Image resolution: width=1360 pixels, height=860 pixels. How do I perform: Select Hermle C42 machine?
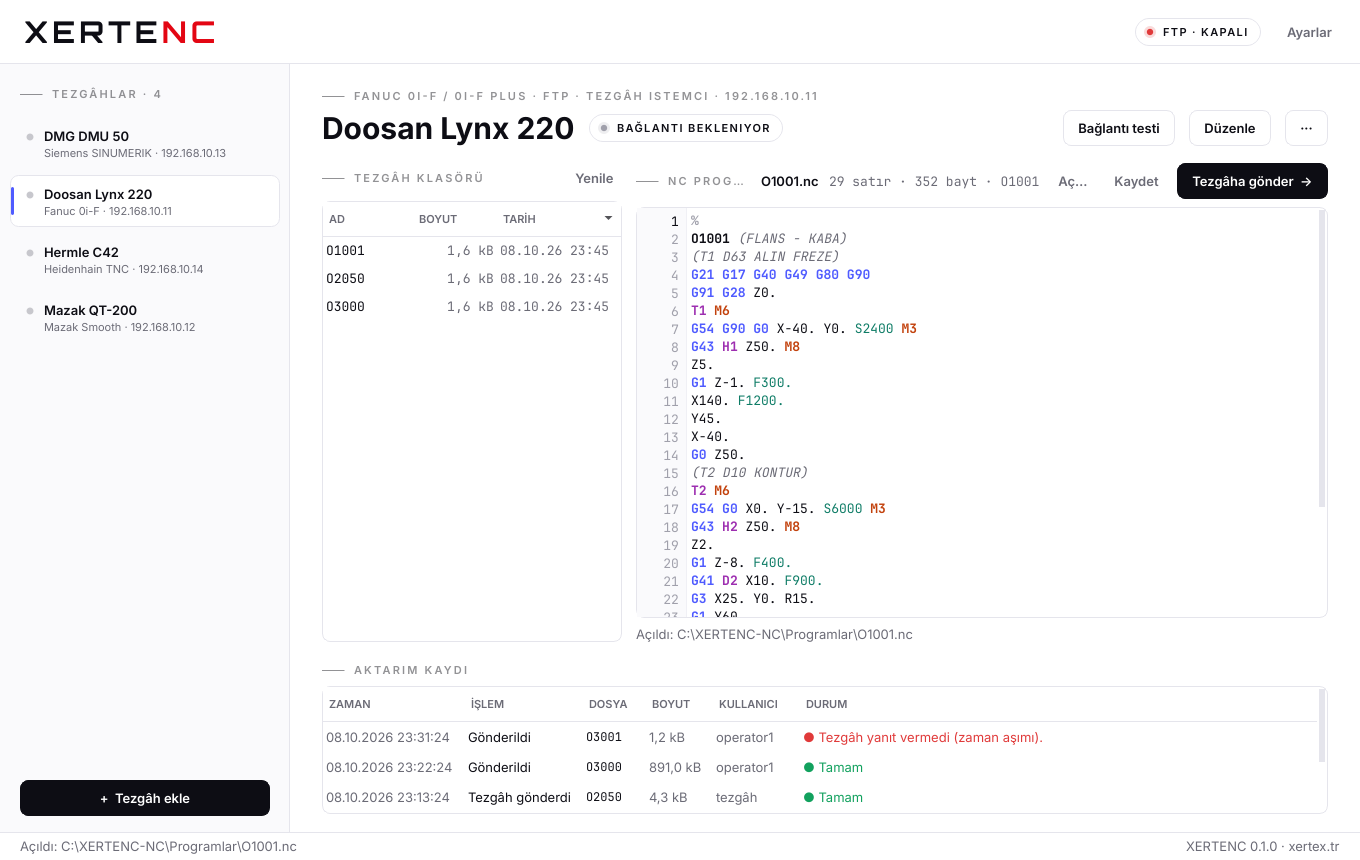[145, 259]
